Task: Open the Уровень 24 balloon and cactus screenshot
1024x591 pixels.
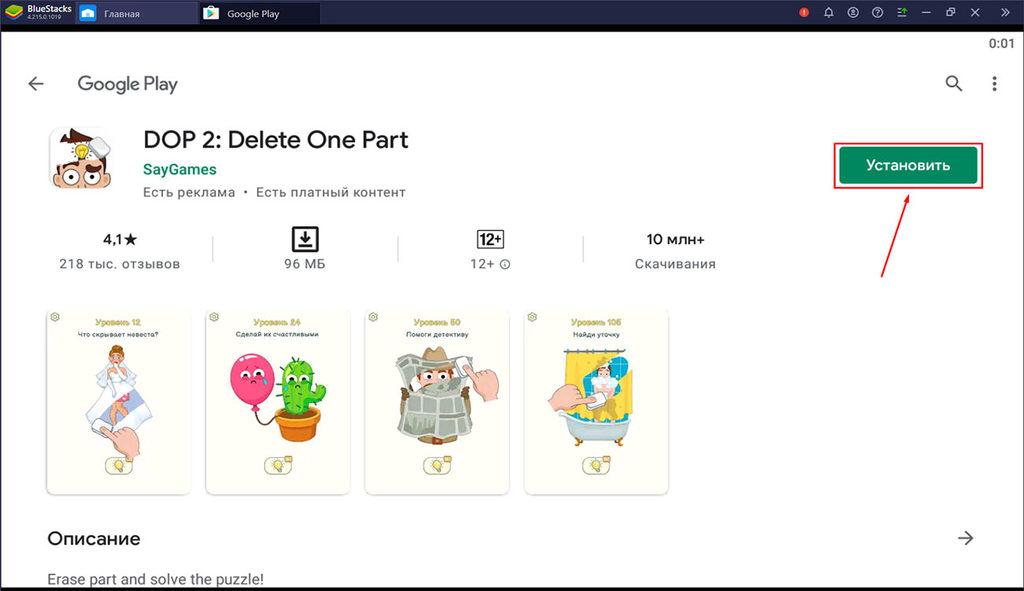Action: (x=278, y=402)
